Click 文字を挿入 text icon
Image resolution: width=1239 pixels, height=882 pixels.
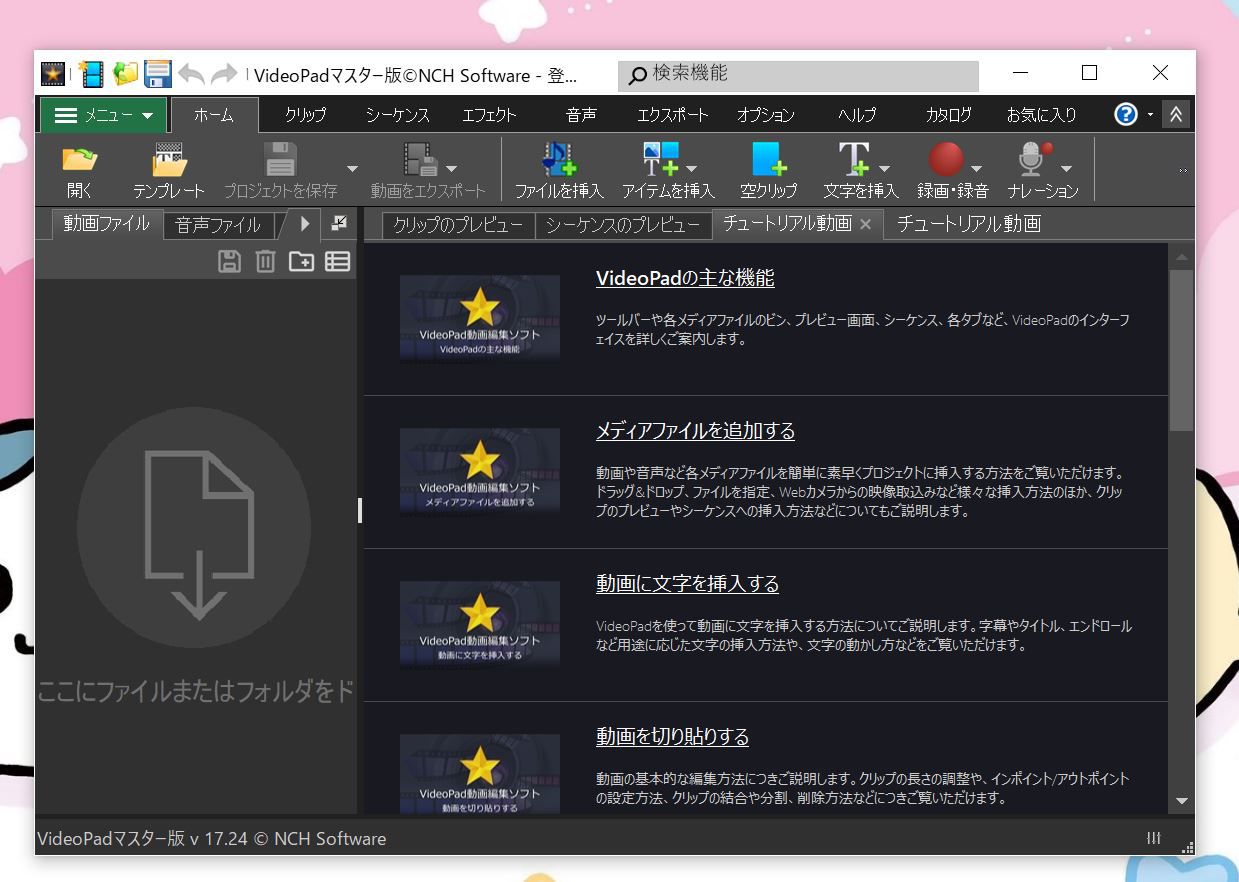[853, 159]
